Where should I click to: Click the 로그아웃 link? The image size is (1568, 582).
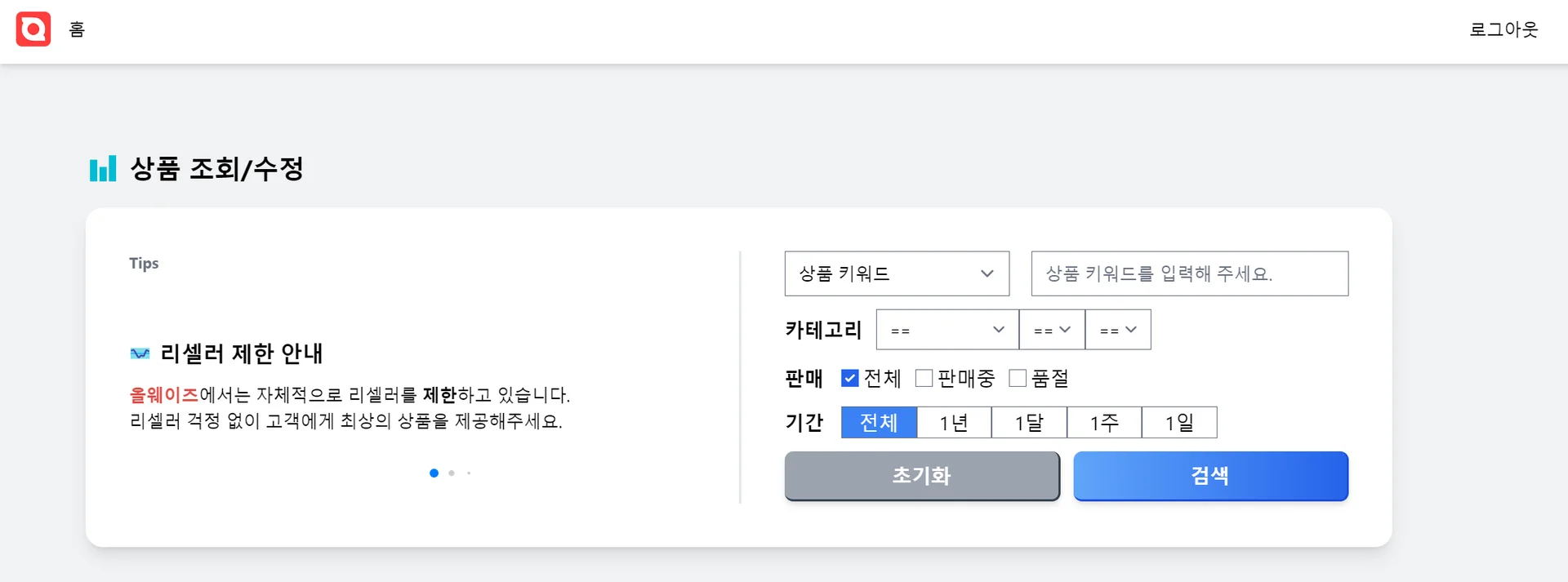click(1503, 29)
